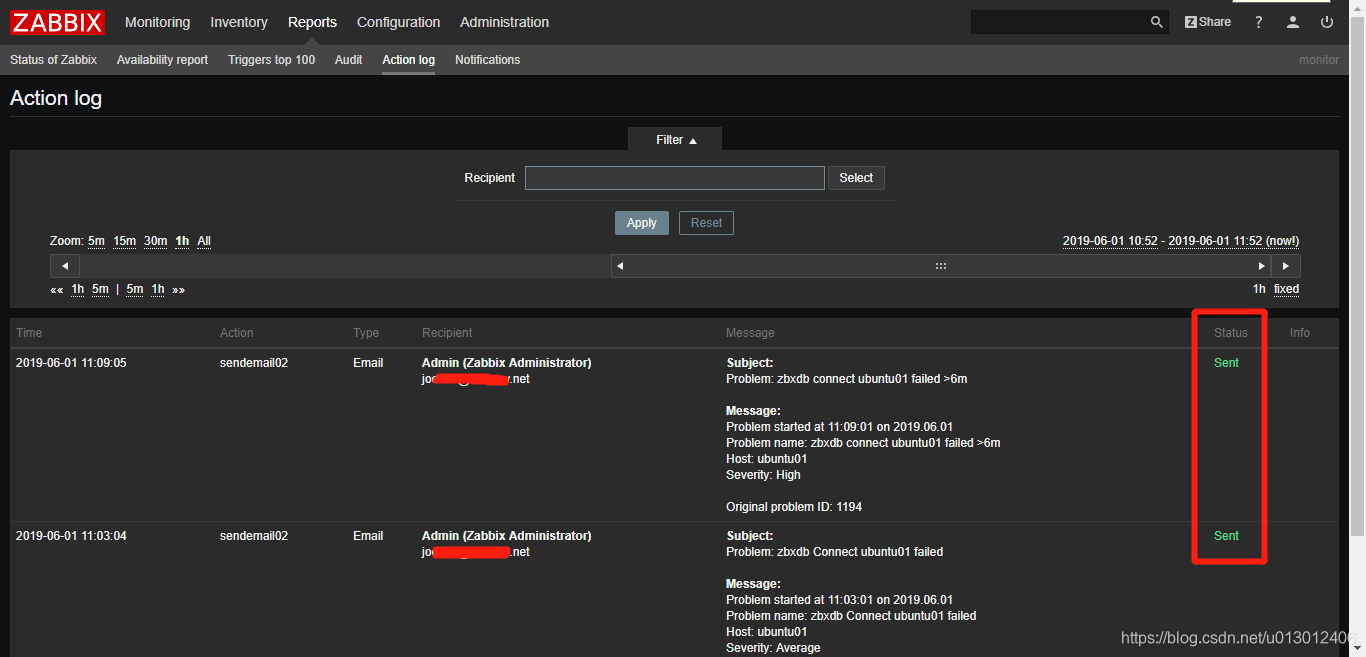Collapse the Filter panel
This screenshot has width=1366, height=657.
pos(675,140)
